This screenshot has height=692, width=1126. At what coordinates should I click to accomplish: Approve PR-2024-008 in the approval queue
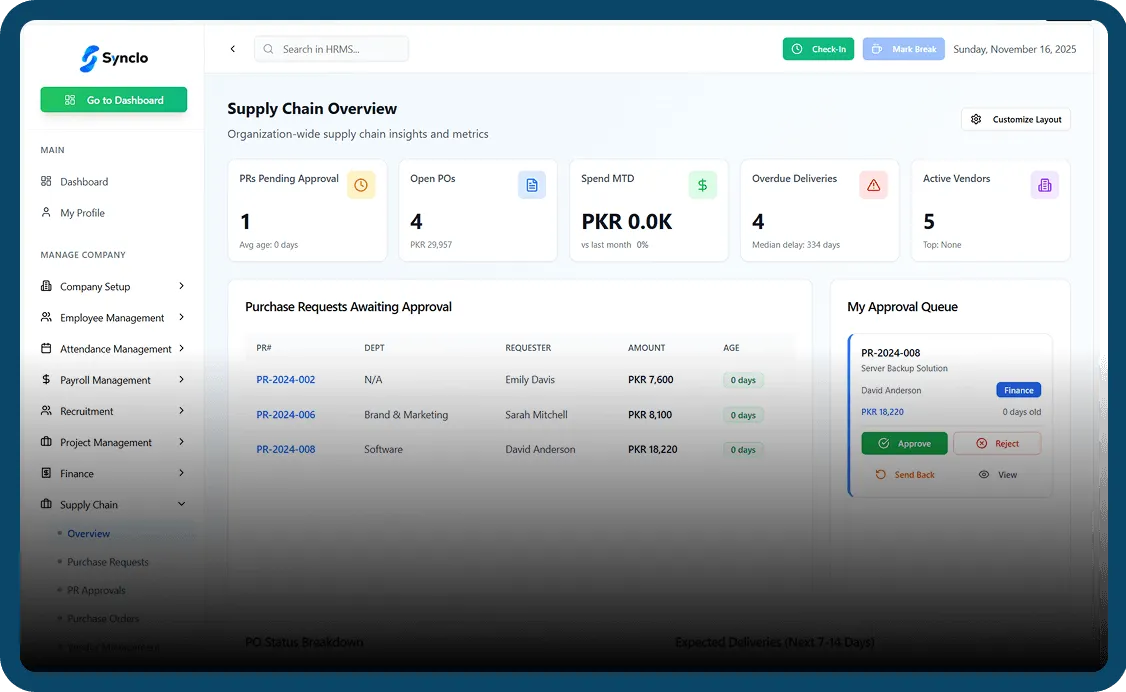pos(904,443)
